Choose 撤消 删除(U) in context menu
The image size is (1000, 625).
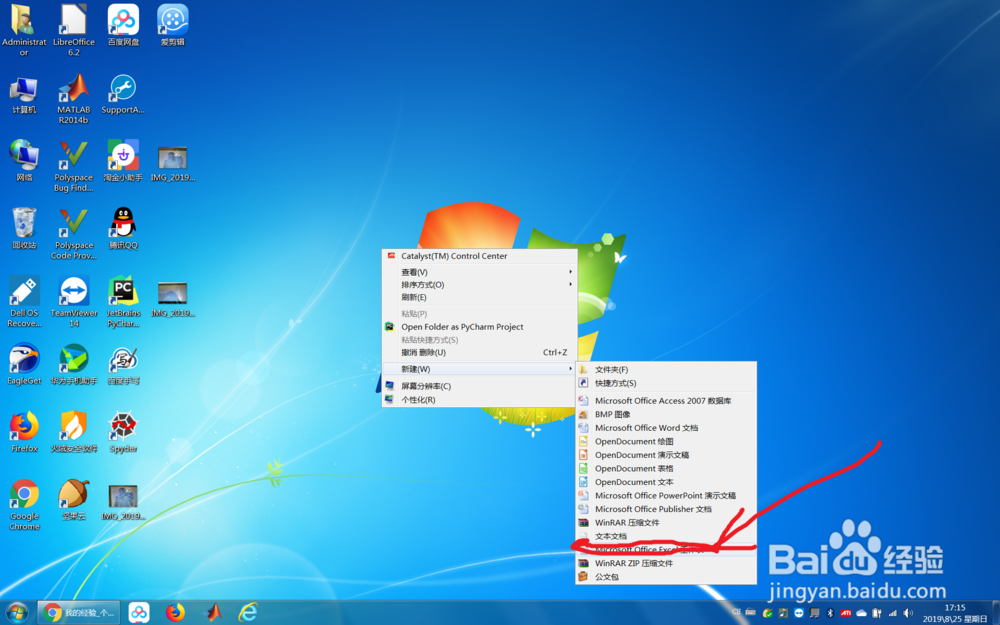pyautogui.click(x=479, y=352)
